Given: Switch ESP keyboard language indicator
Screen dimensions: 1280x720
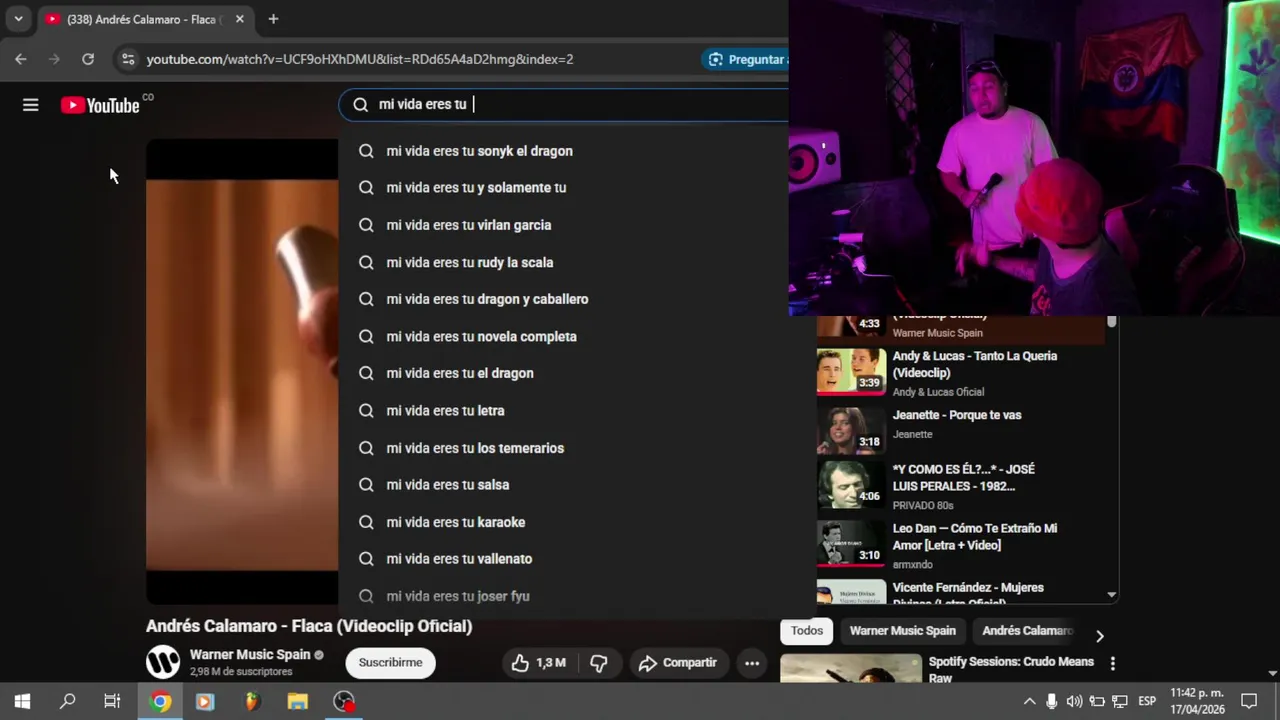Looking at the screenshot, I should (x=1147, y=701).
